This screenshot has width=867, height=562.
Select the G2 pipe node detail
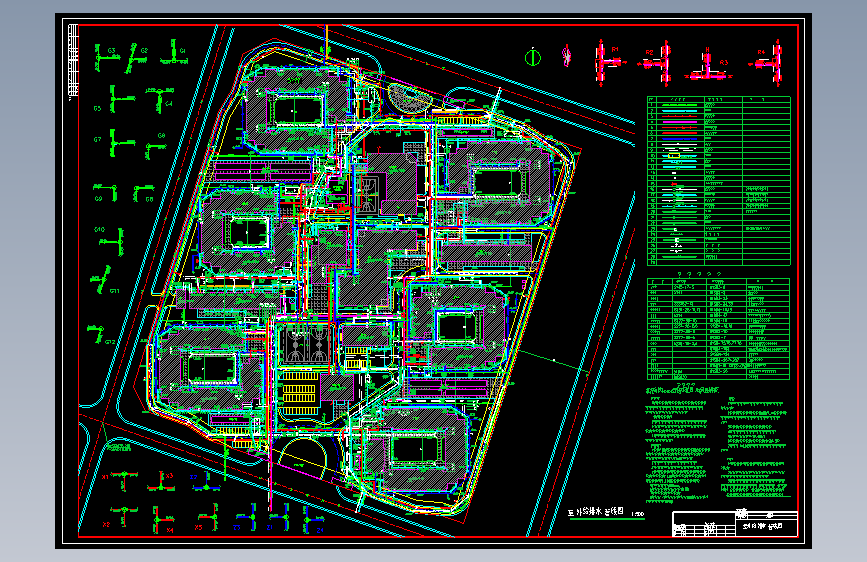(x=134, y=58)
